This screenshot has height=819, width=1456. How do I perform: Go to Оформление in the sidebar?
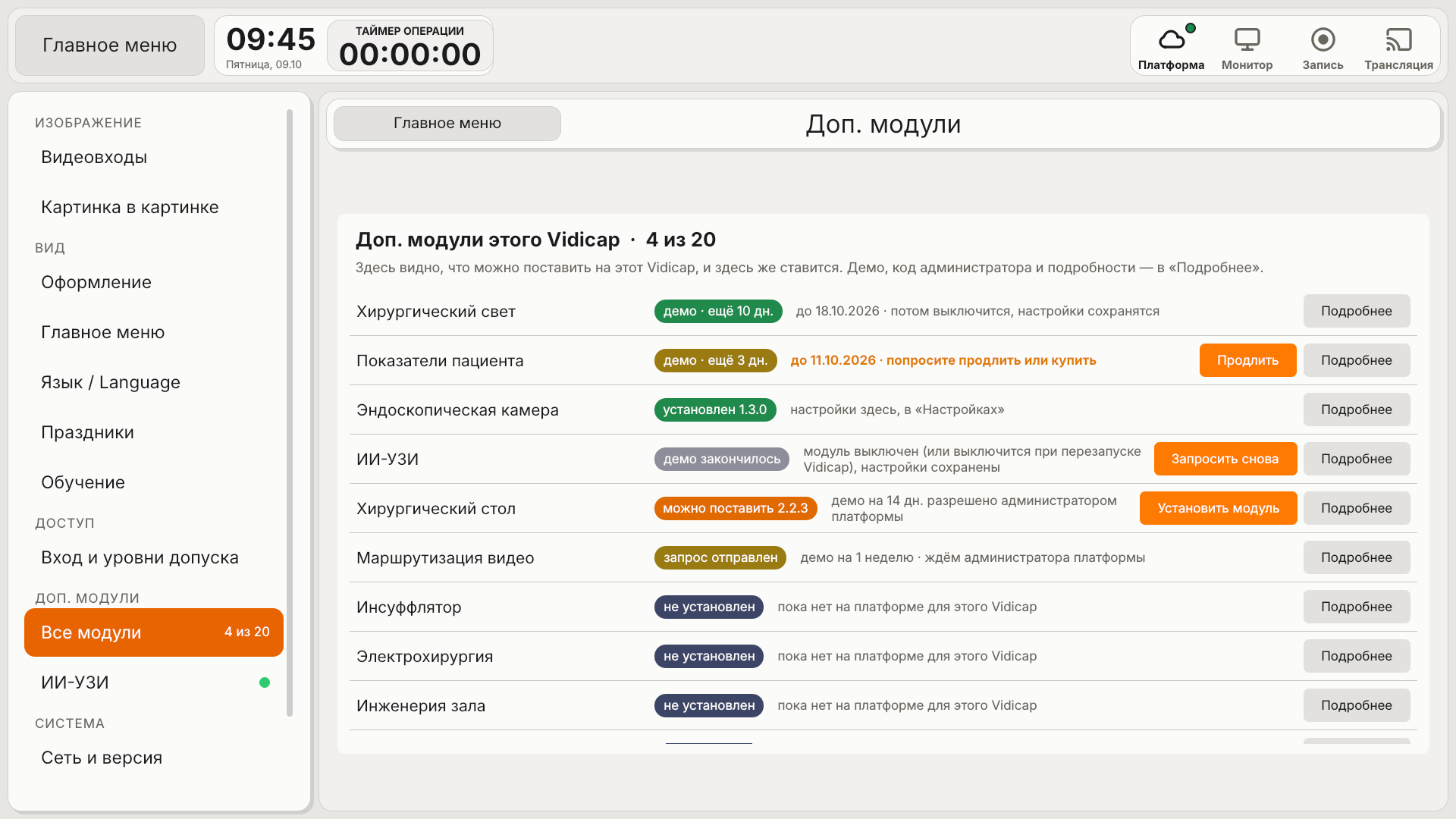tap(154, 283)
